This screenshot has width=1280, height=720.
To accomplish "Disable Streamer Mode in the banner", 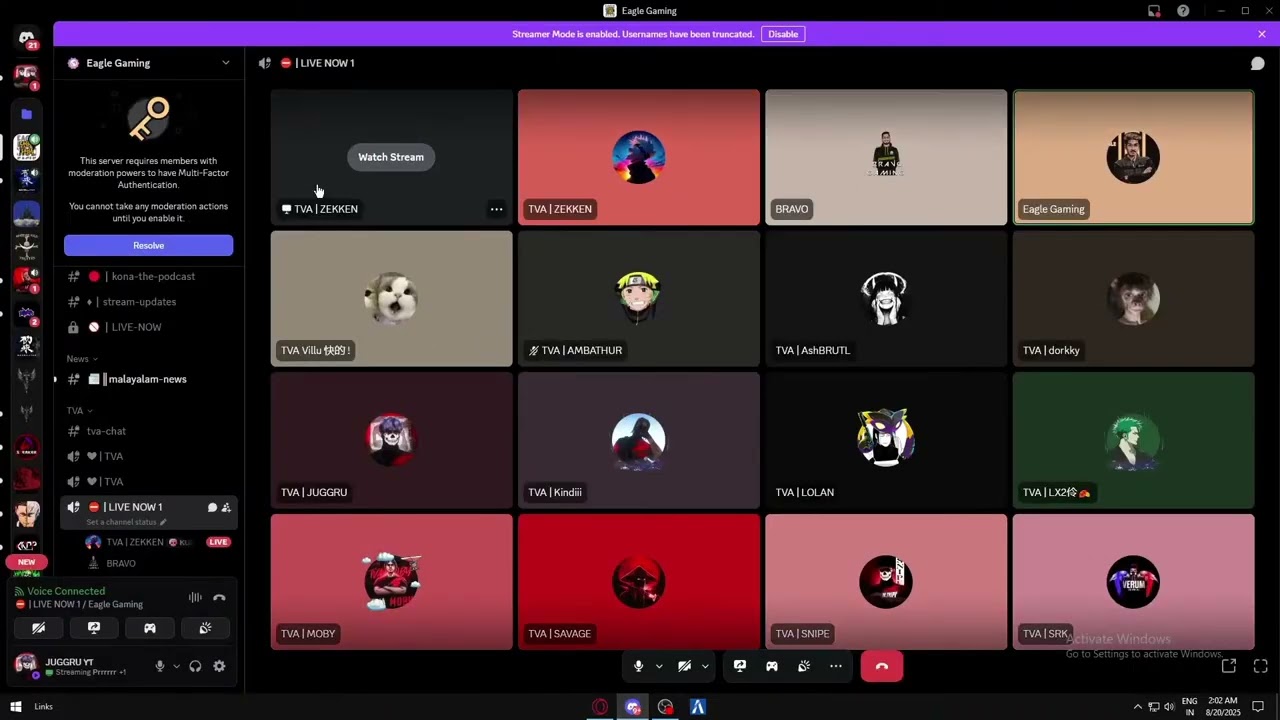I will pos(783,34).
